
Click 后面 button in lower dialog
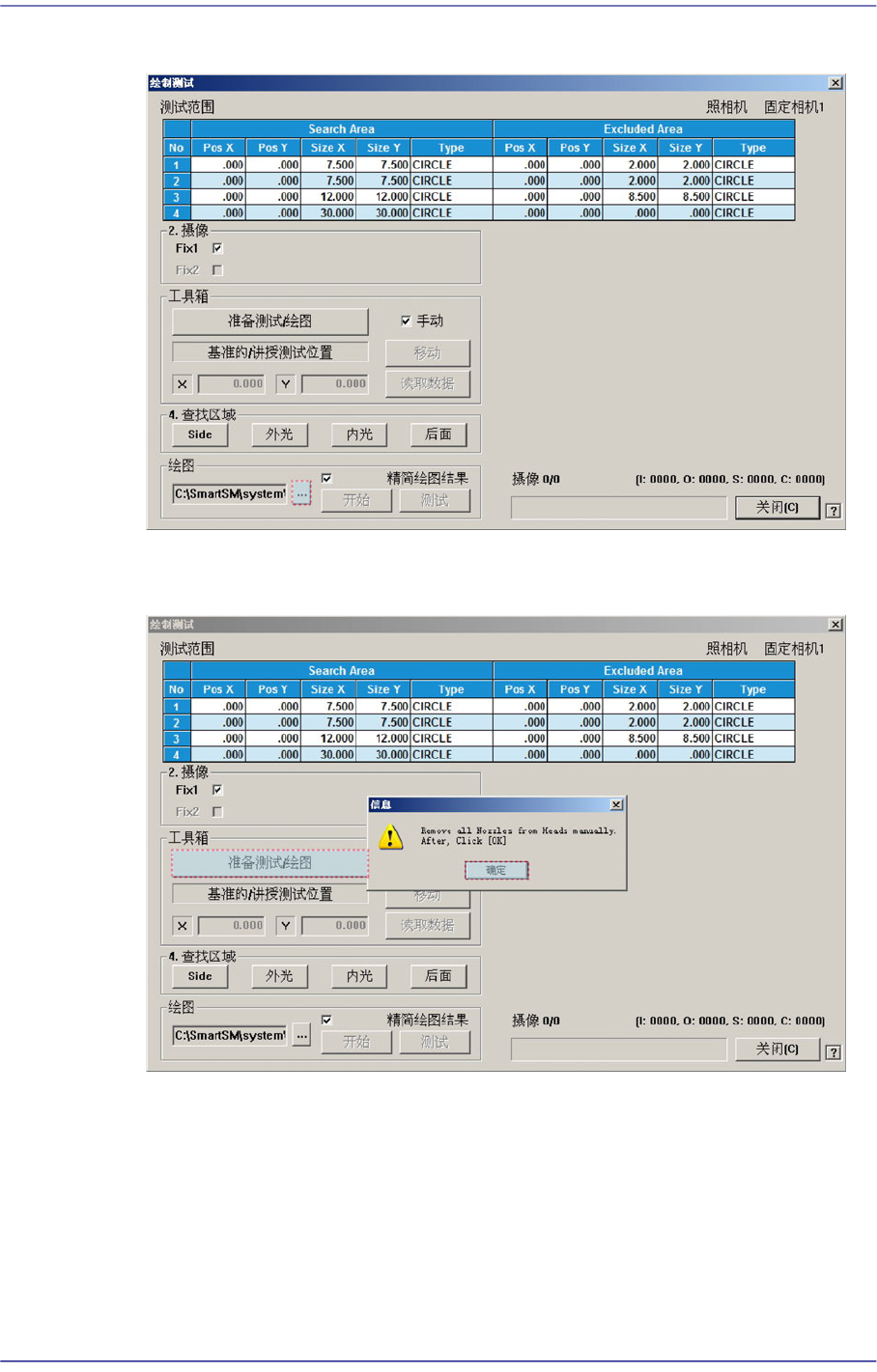(438, 976)
